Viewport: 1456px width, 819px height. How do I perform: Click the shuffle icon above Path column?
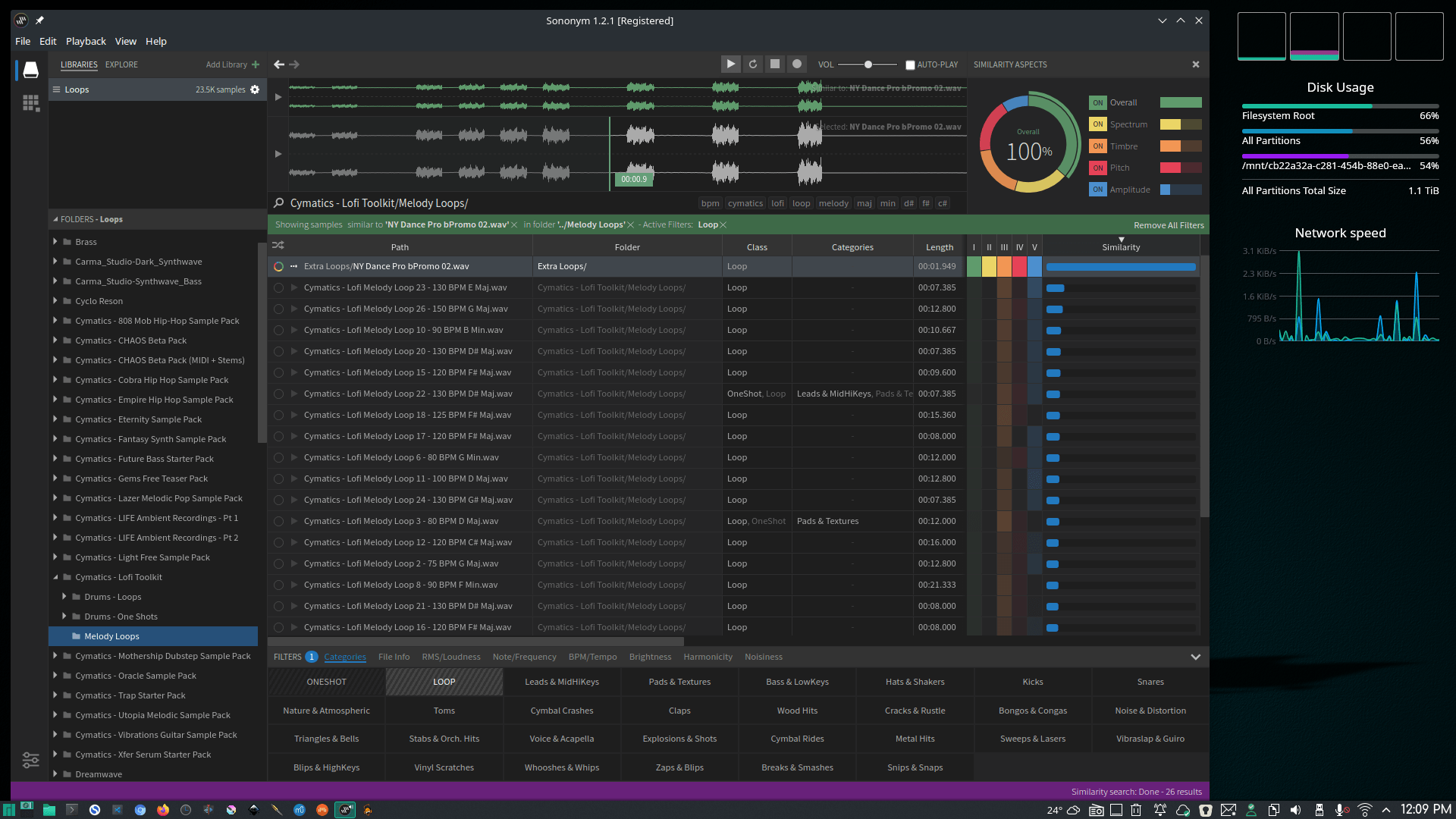point(278,246)
